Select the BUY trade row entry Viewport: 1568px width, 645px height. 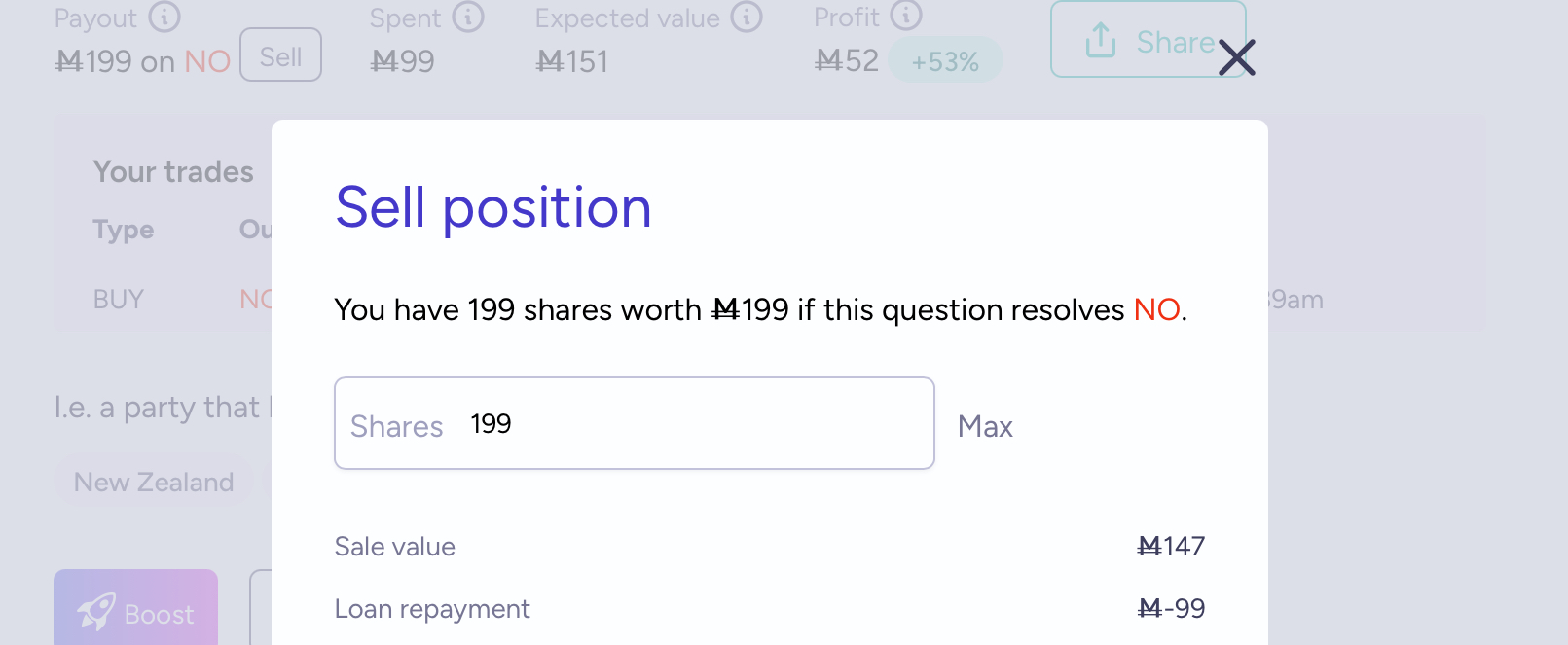point(119,300)
